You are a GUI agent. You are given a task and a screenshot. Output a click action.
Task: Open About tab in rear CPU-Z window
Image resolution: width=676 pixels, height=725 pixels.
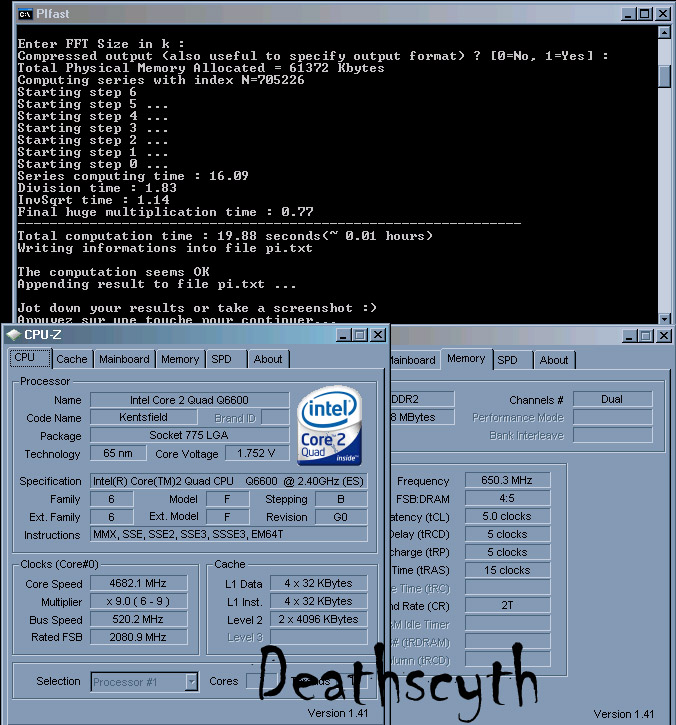pyautogui.click(x=554, y=360)
